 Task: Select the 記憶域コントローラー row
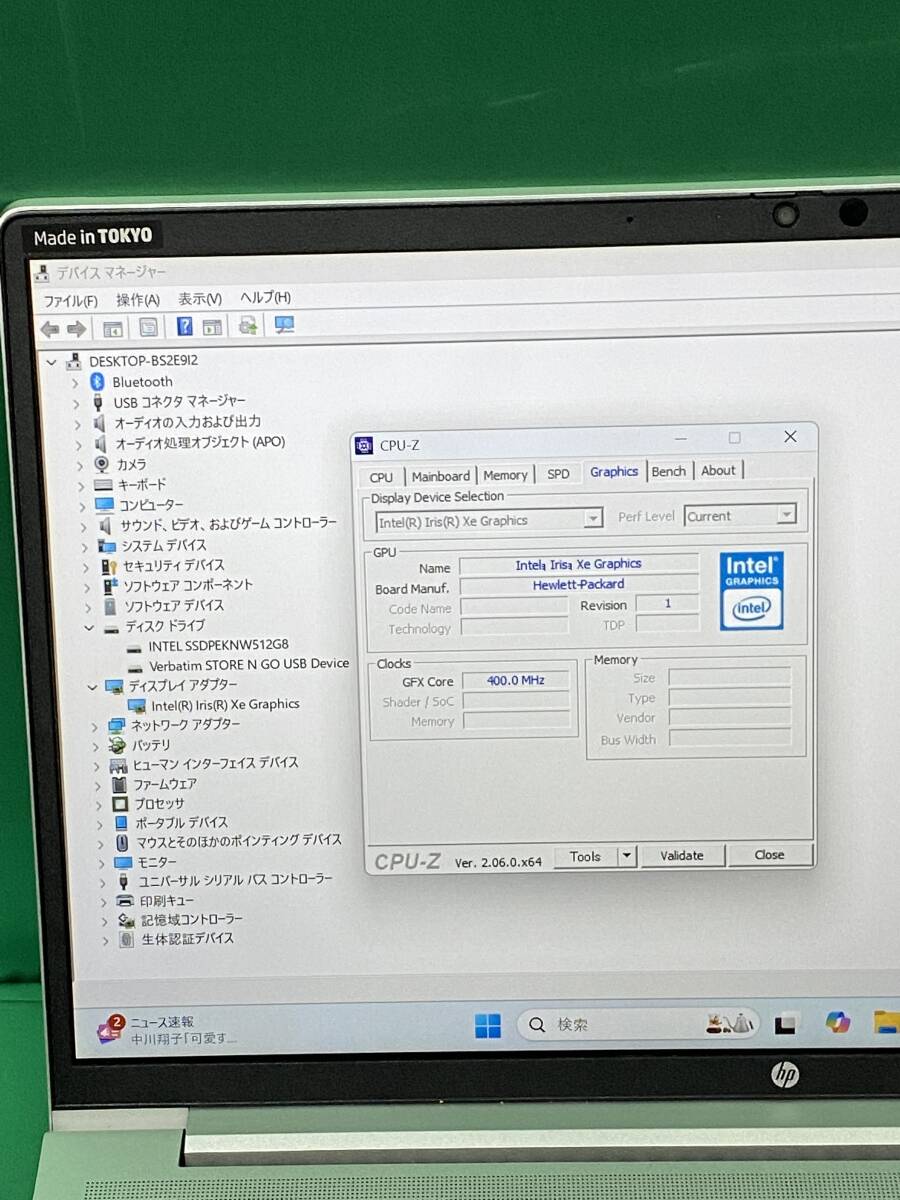coord(191,920)
